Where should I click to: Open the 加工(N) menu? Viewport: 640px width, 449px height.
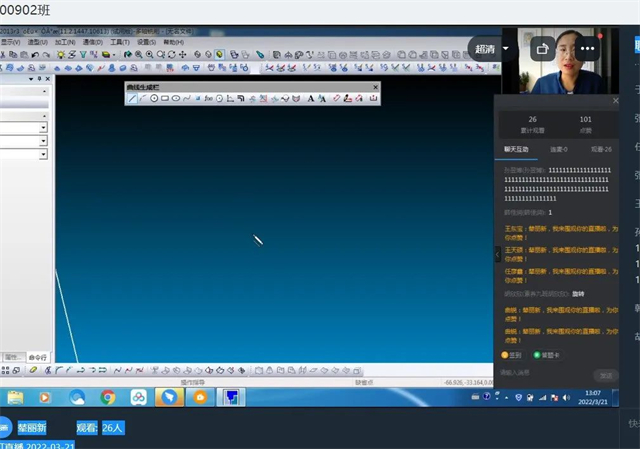pos(65,42)
